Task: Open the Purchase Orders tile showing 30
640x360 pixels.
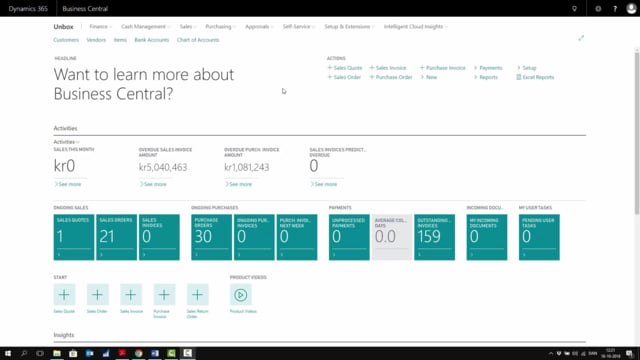Action: pyautogui.click(x=211, y=237)
